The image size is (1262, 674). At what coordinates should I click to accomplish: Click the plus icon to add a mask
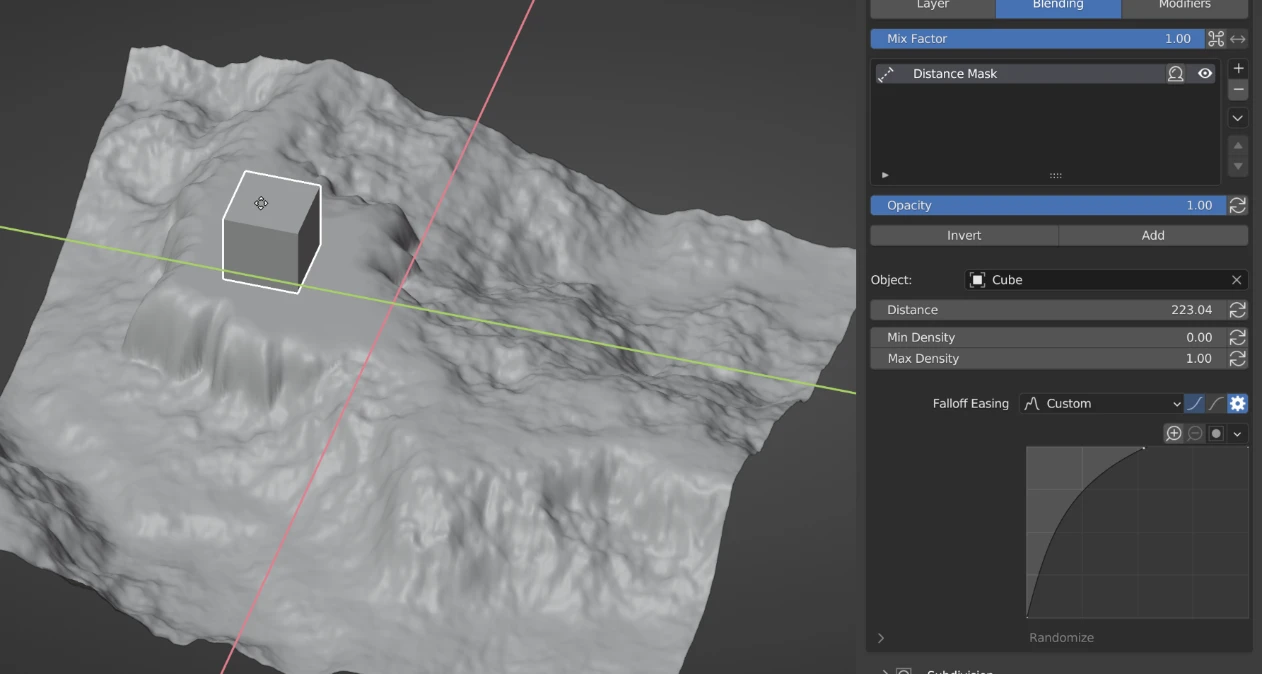click(1238, 69)
